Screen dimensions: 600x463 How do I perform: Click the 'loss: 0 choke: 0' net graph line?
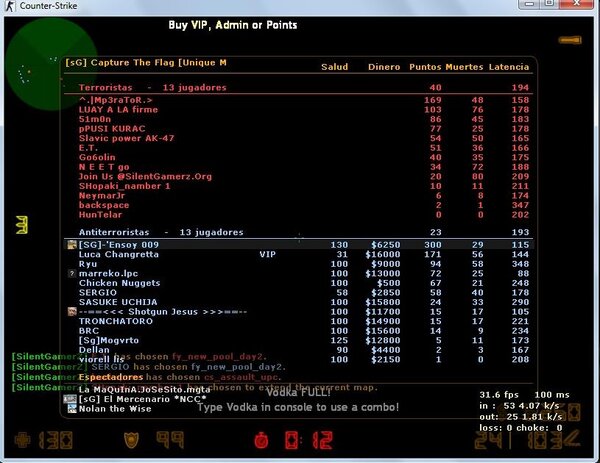(x=521, y=428)
